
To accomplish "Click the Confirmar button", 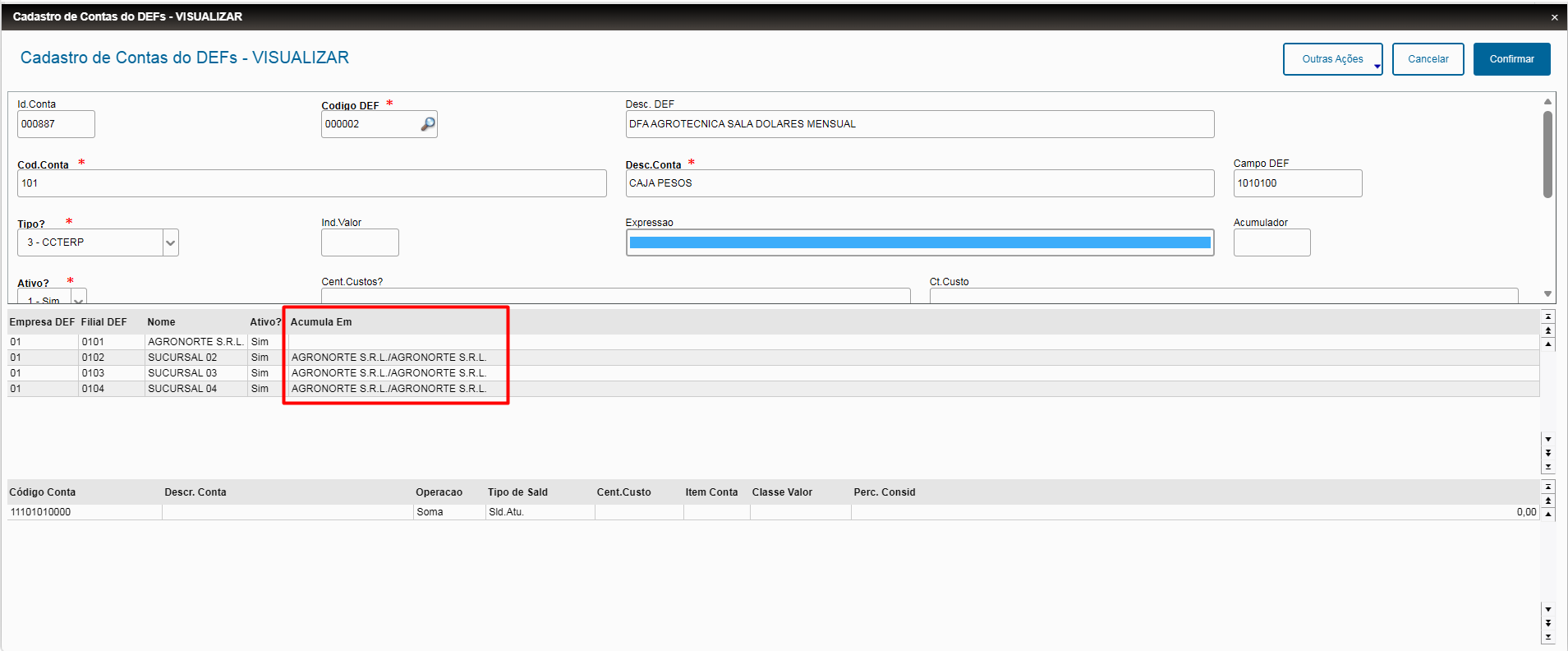I will point(1511,59).
